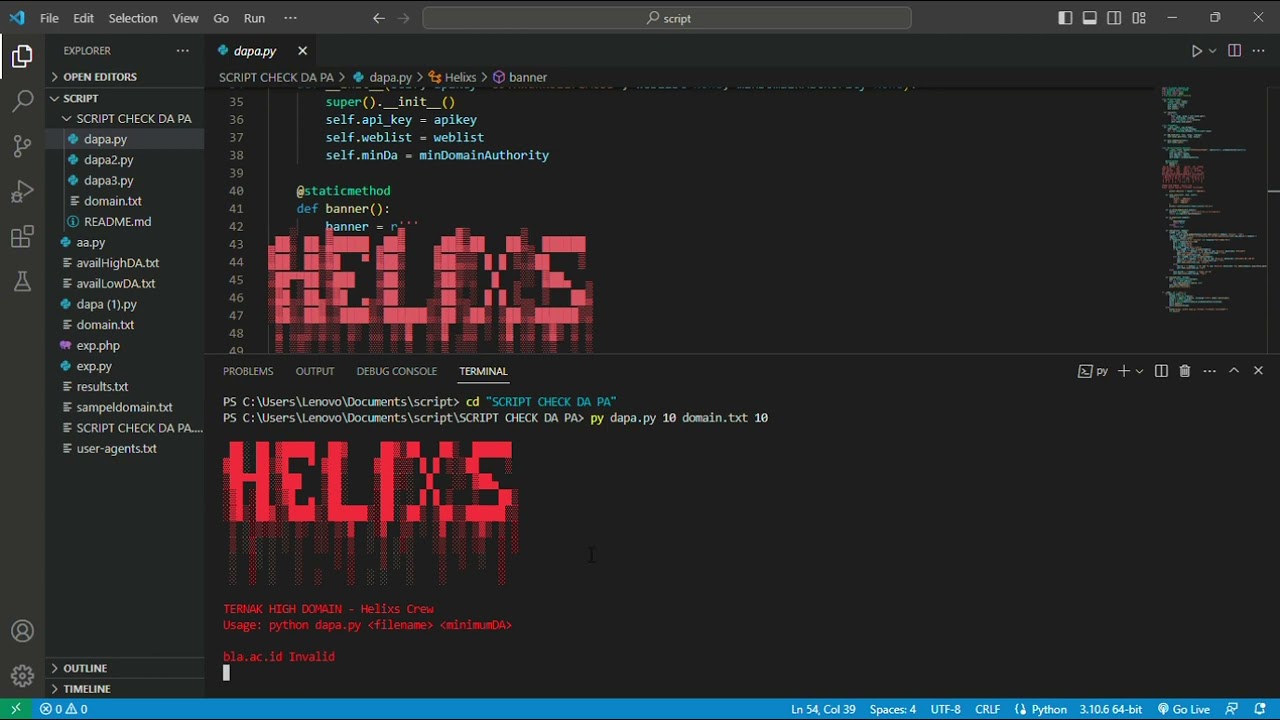The width and height of the screenshot is (1280, 720).
Task: Toggle primary side bar layout icon
Action: coord(1065,18)
